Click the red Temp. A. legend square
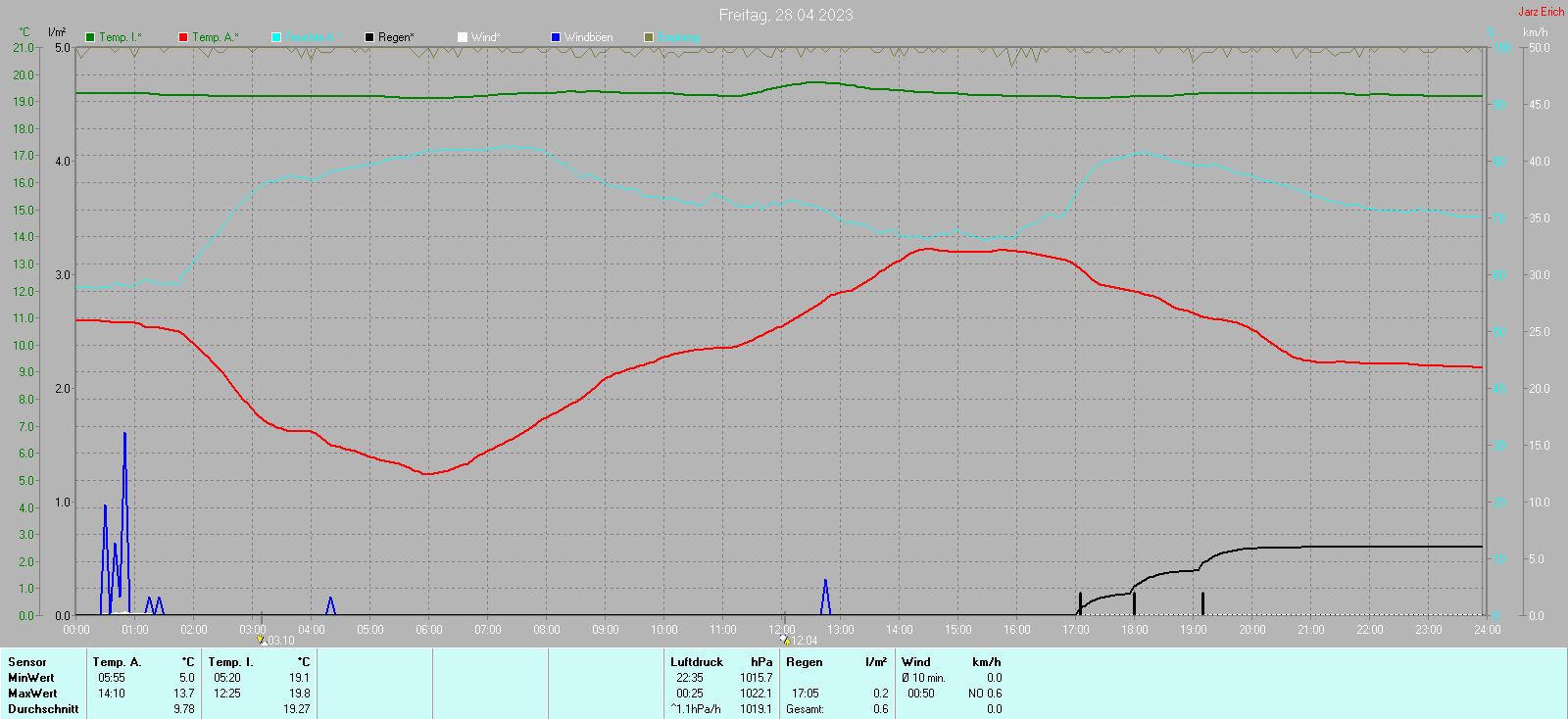Viewport: 1568px width, 719px height. [183, 37]
